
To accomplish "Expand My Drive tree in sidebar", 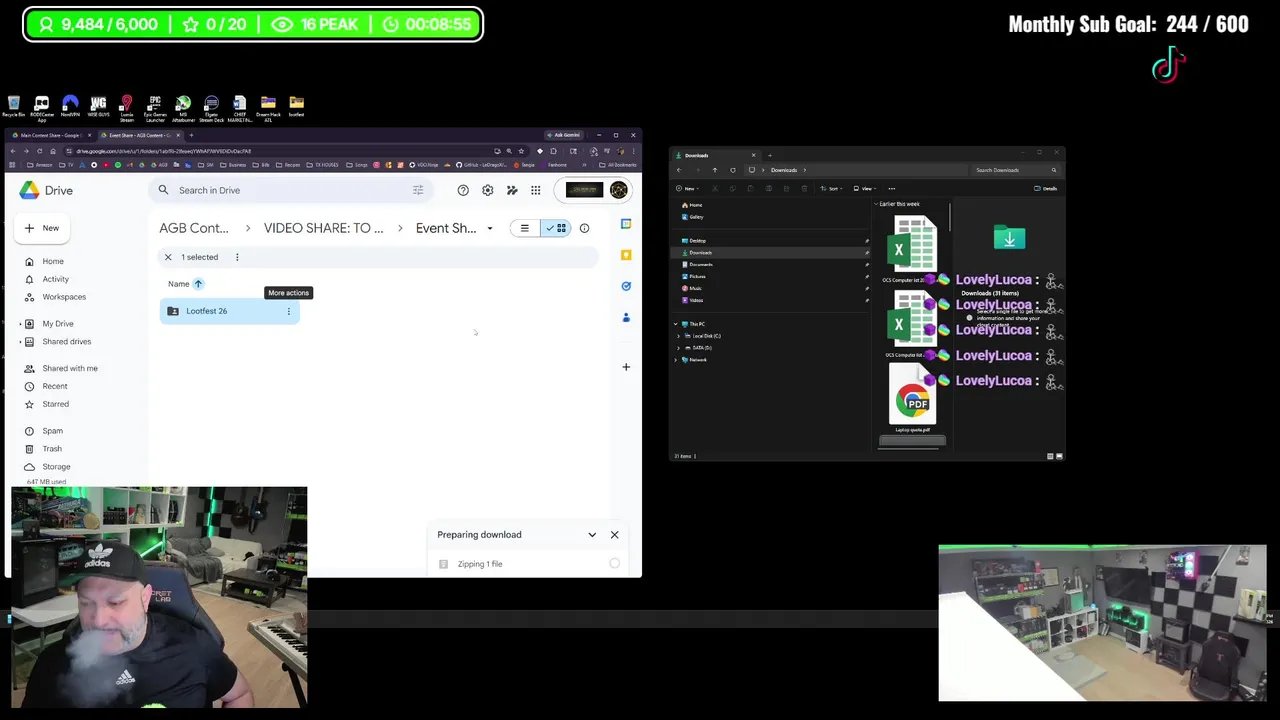I will pyautogui.click(x=21, y=324).
